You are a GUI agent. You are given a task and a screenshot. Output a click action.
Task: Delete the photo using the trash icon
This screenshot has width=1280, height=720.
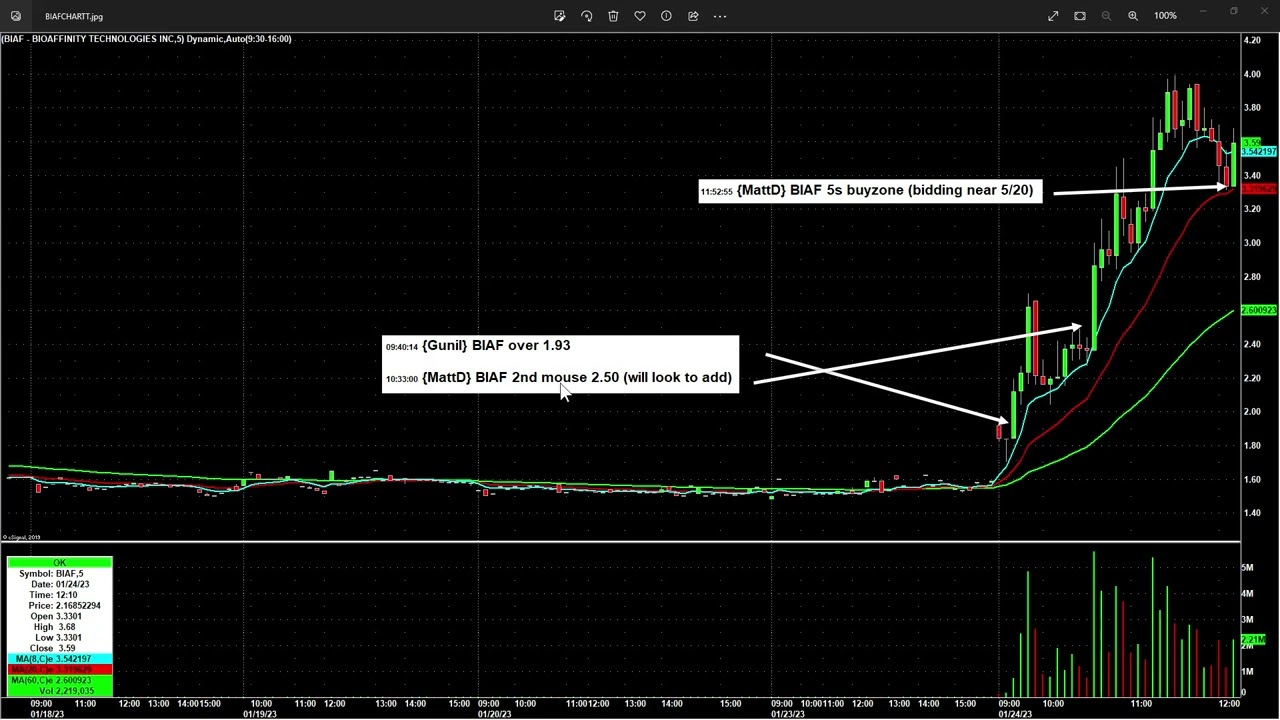[x=613, y=16]
